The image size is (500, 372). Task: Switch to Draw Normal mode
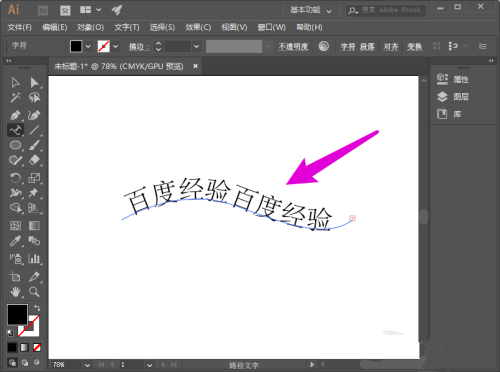12,362
